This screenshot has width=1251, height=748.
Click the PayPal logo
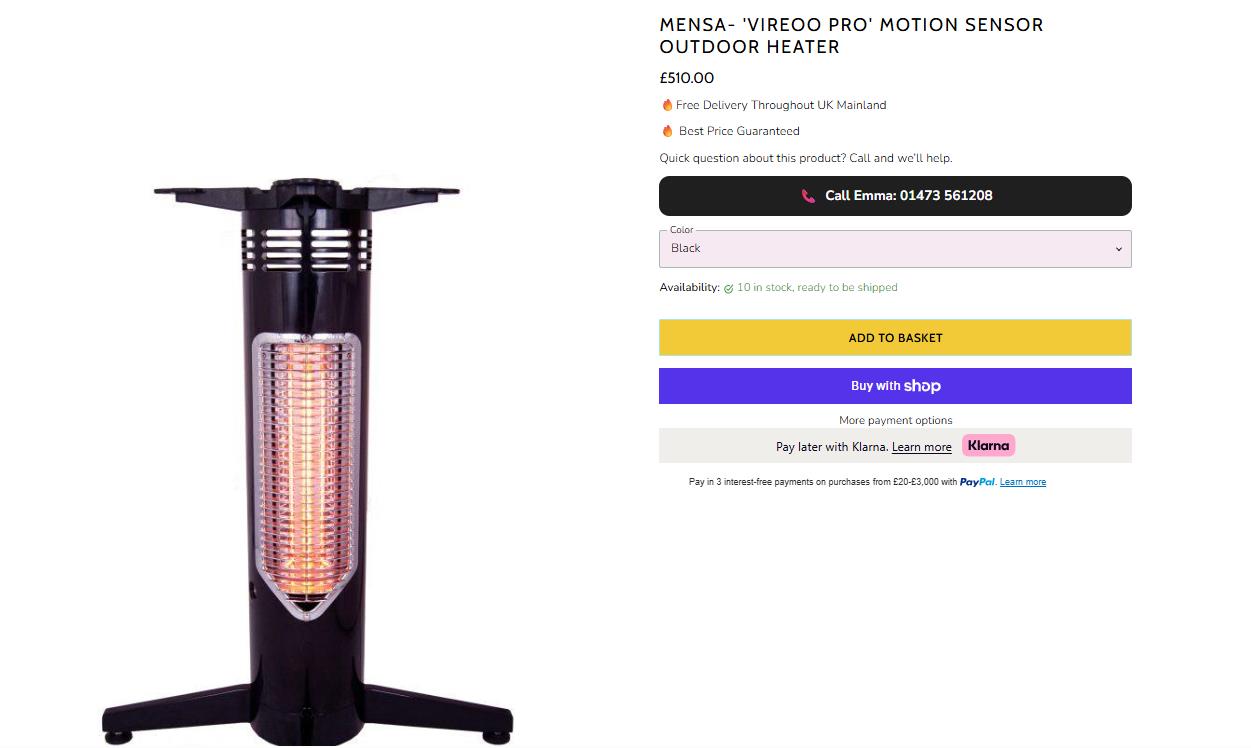[x=977, y=482]
